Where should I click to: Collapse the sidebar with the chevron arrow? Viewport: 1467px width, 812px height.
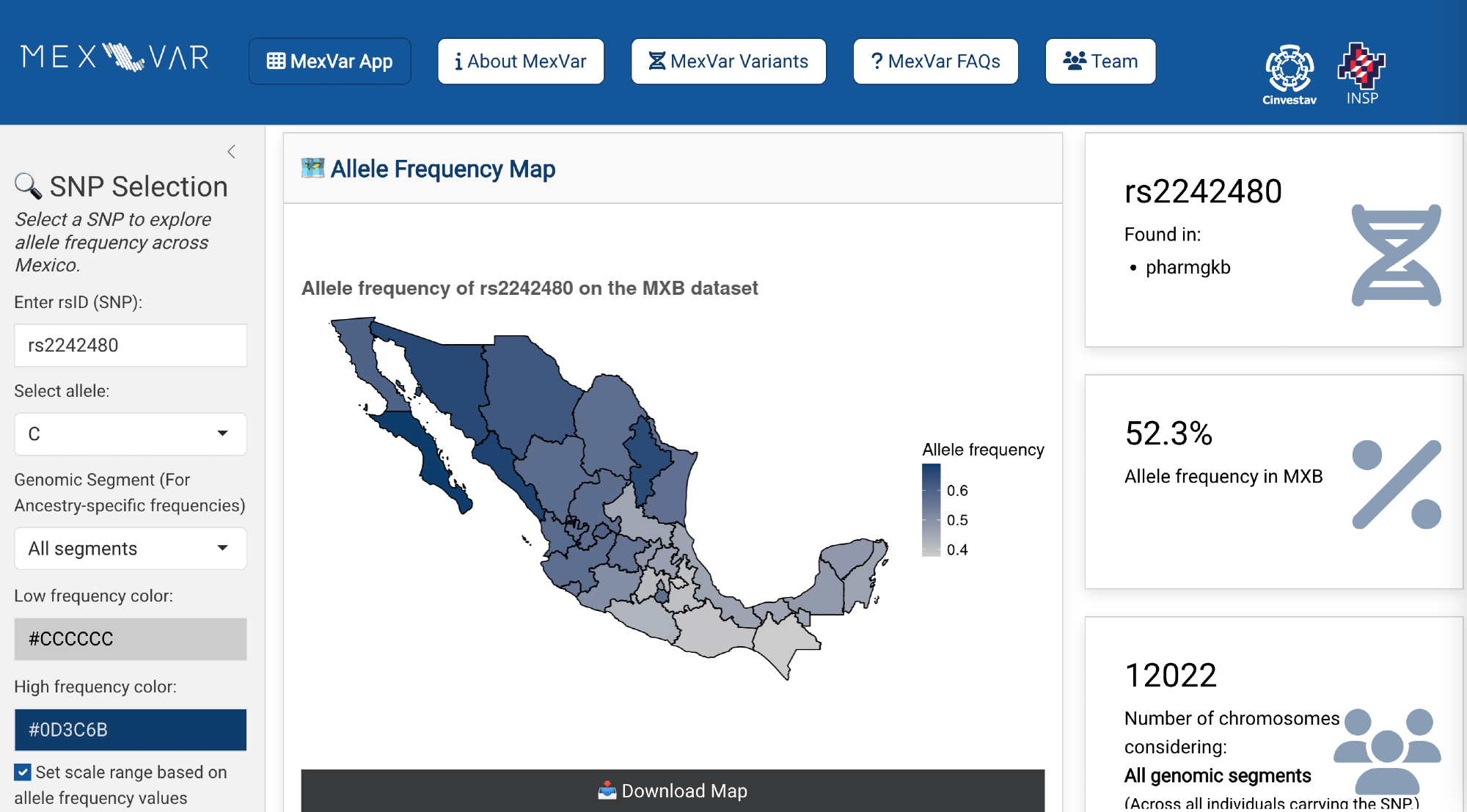coord(231,152)
